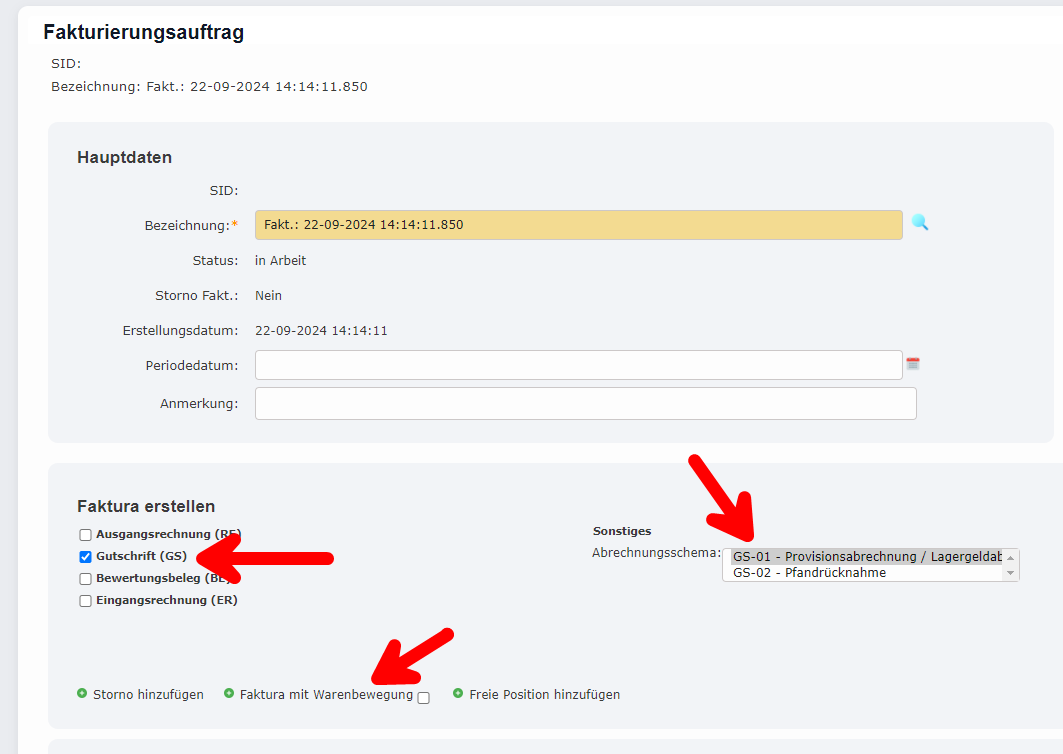Click inside the Anmerkung input field
Screen dimensions: 1063x754
pyautogui.click(x=585, y=403)
